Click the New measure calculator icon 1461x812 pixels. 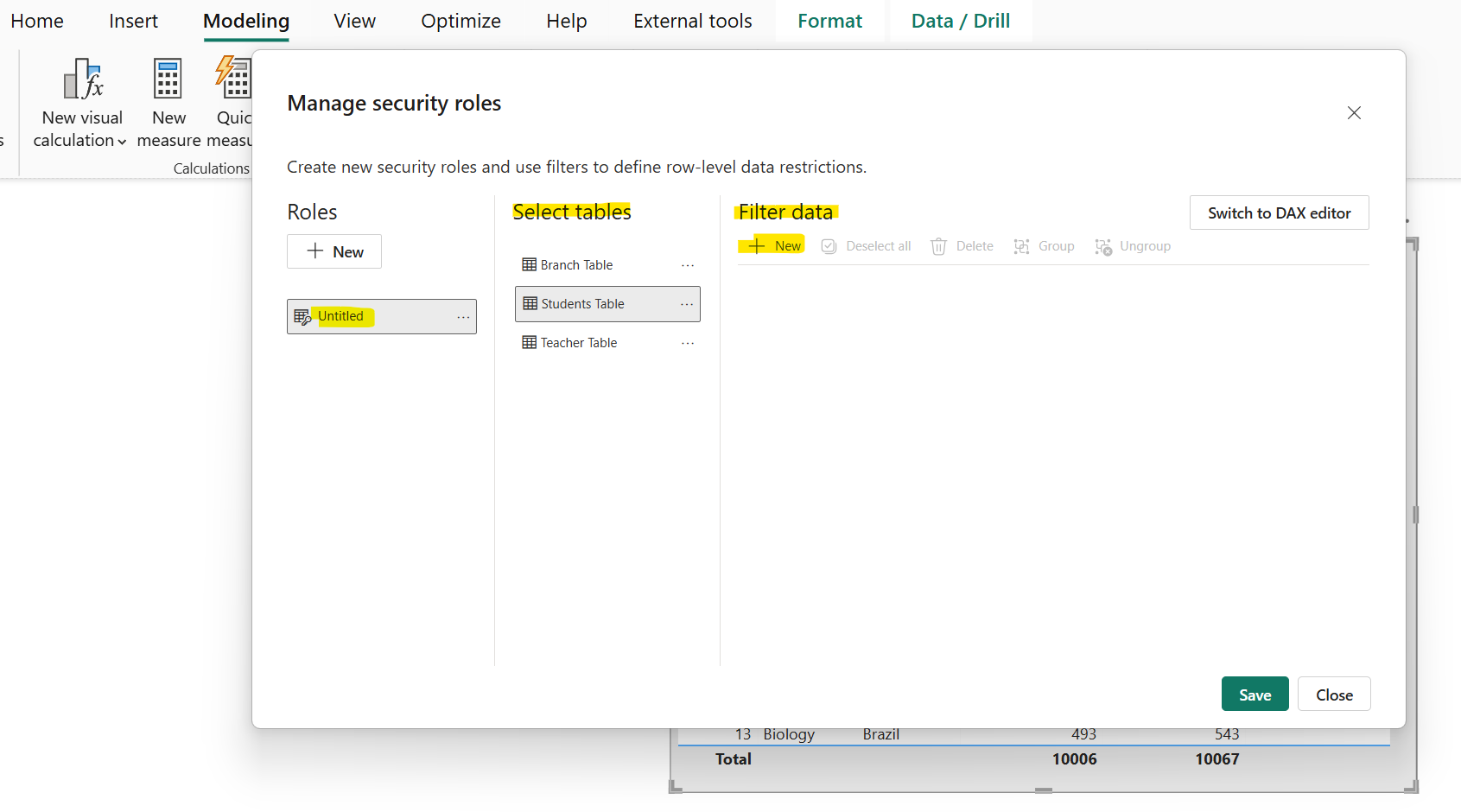click(x=168, y=79)
